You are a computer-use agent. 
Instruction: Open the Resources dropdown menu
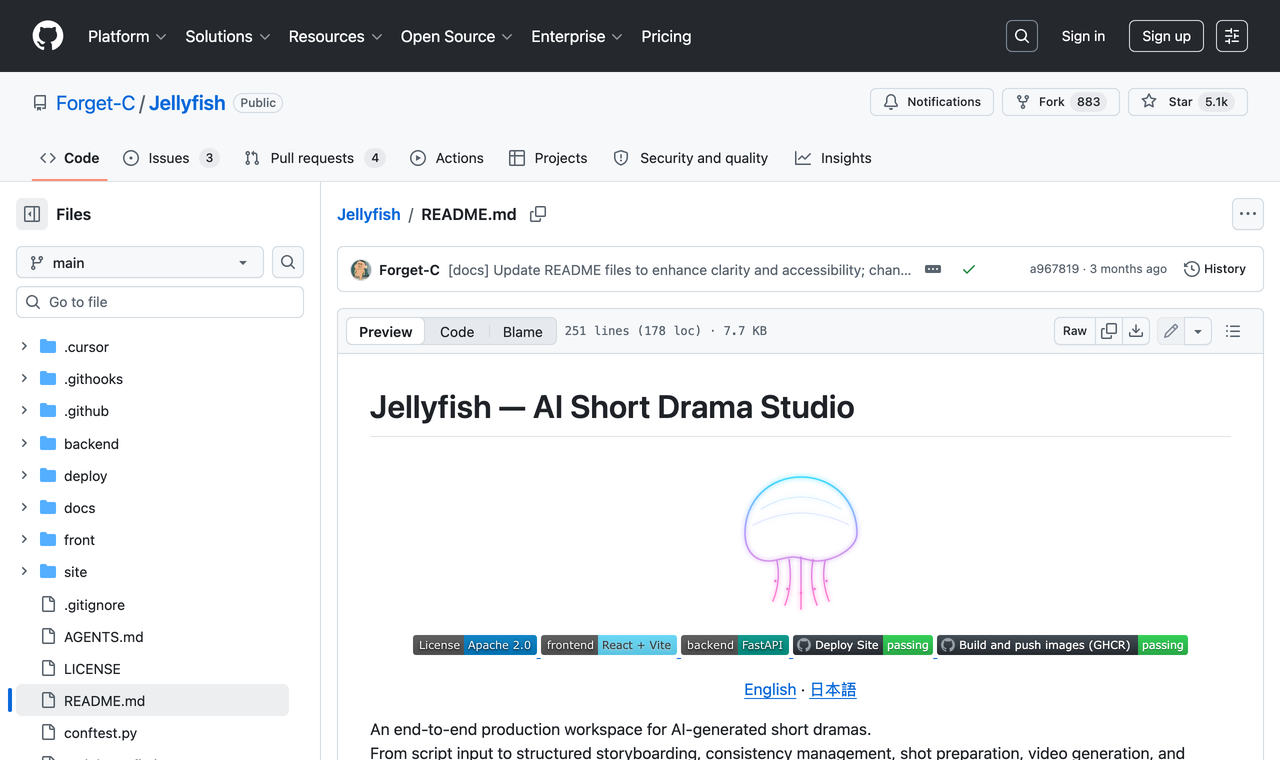335,36
